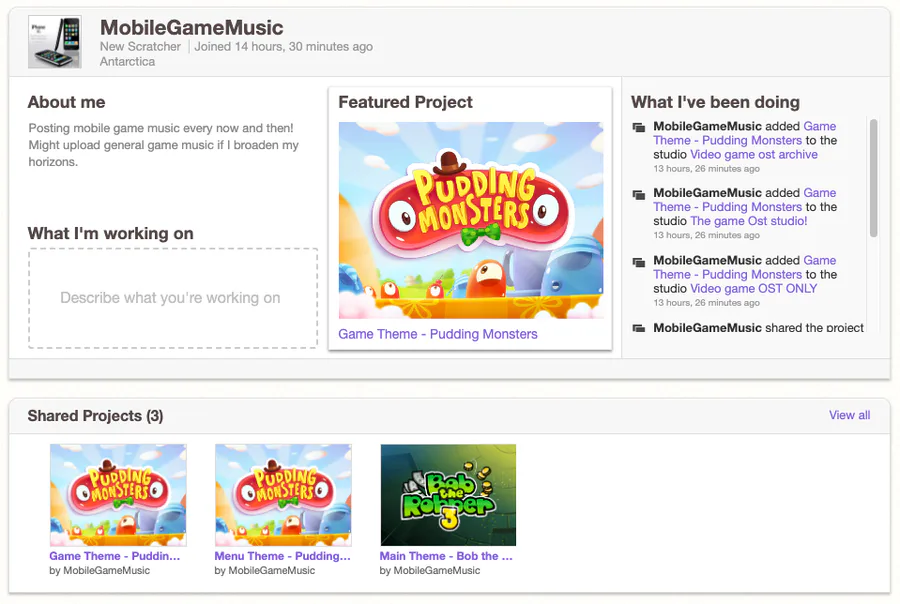Click the MobileGameMusic profile avatar image
900x604 pixels.
click(x=55, y=42)
